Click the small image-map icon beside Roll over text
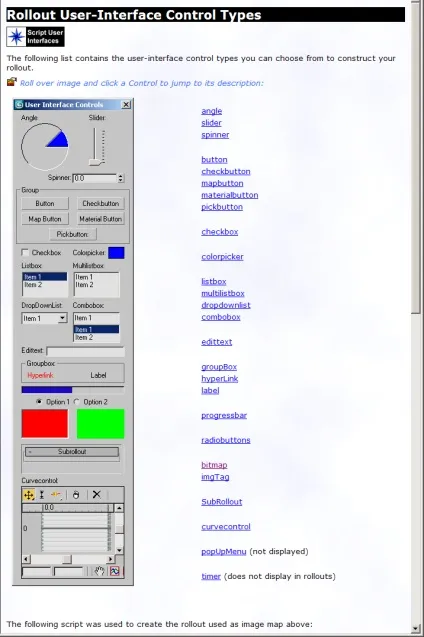The width and height of the screenshot is (424, 637). click(x=12, y=82)
